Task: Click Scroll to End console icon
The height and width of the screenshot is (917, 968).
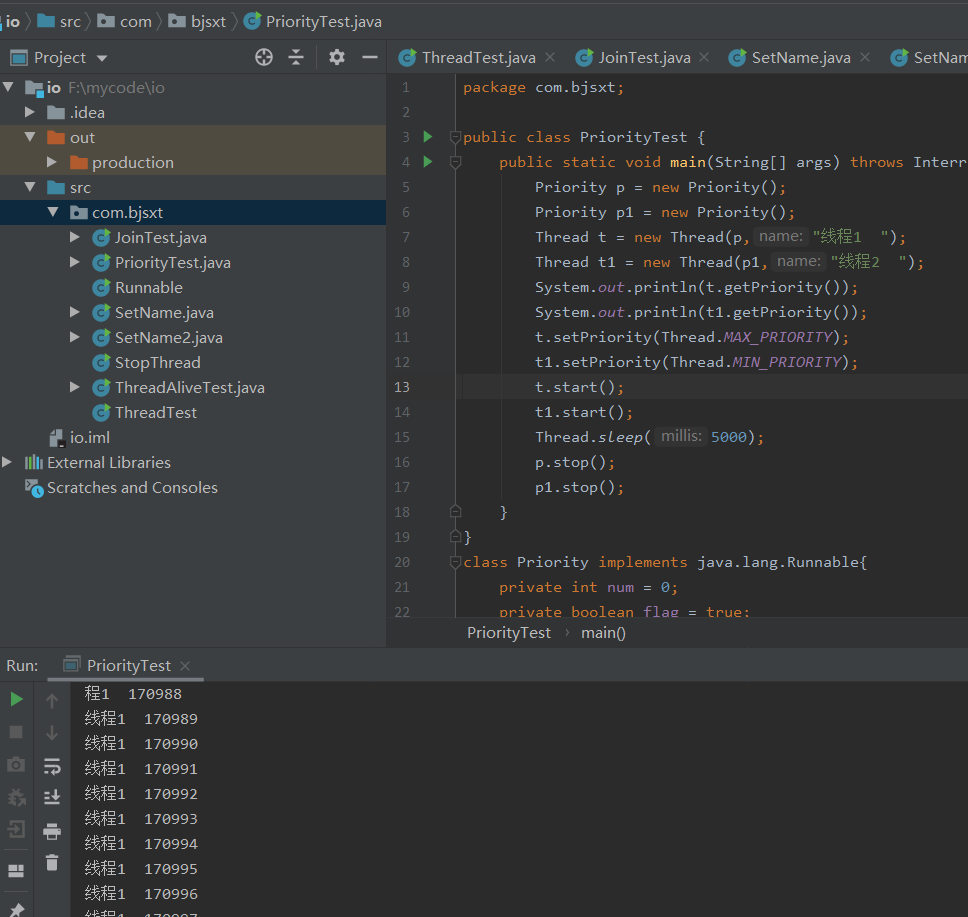Action: (52, 797)
